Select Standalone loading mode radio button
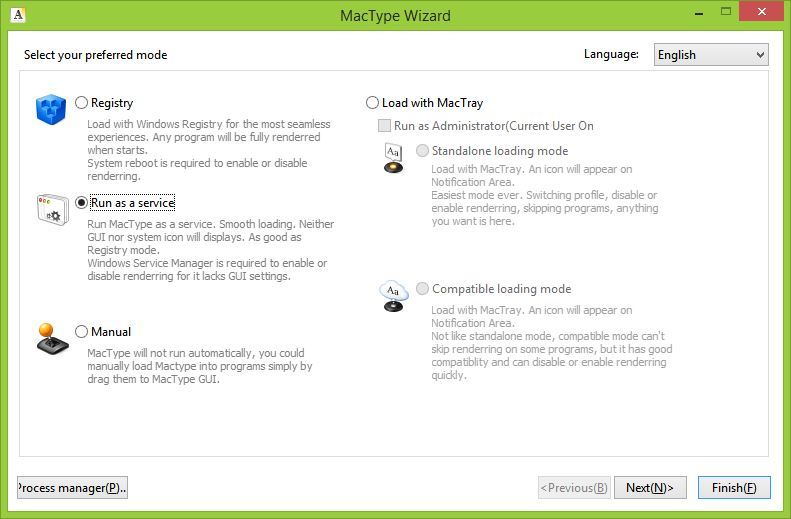This screenshot has height=519, width=791. pos(422,151)
